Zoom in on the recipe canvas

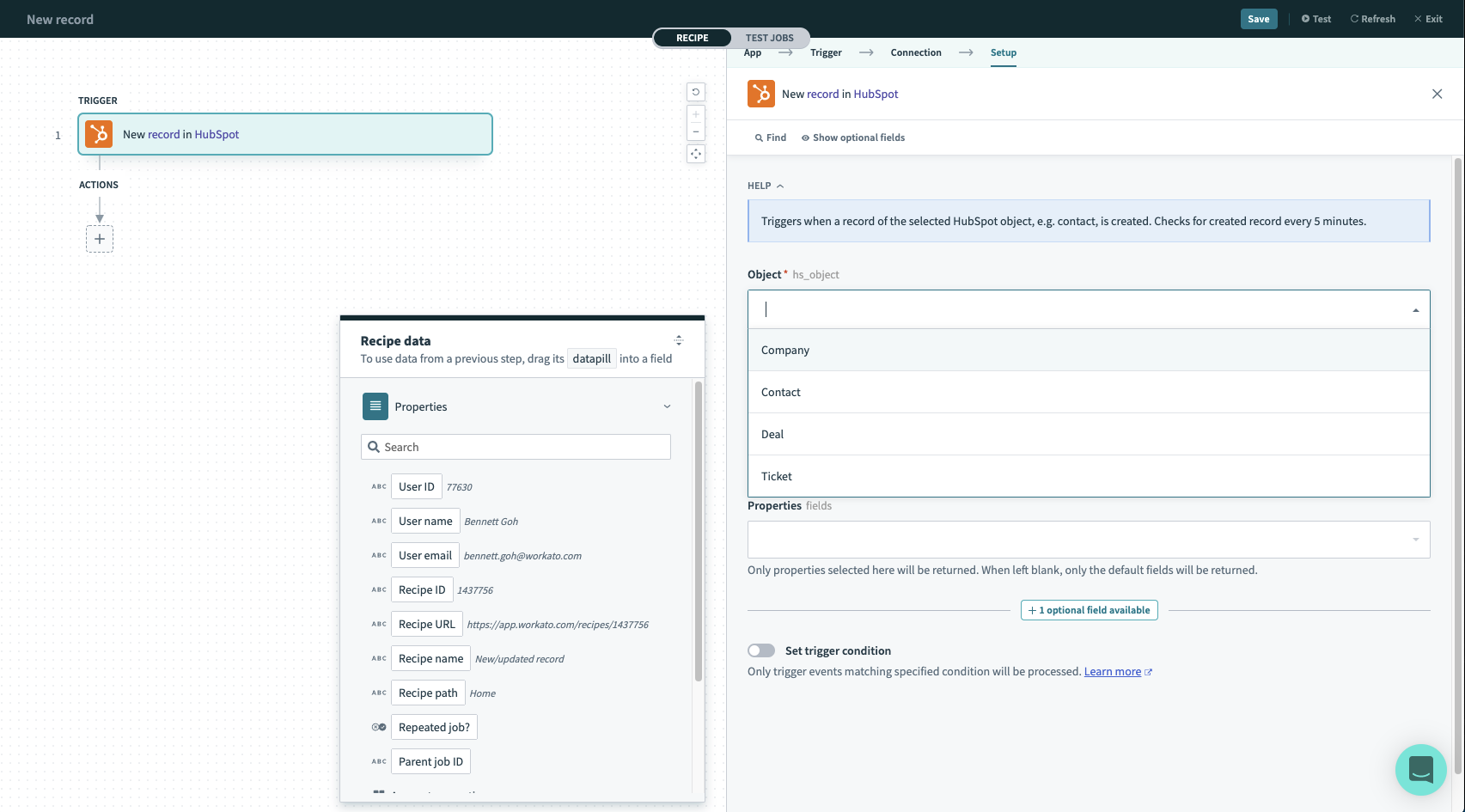[695, 113]
